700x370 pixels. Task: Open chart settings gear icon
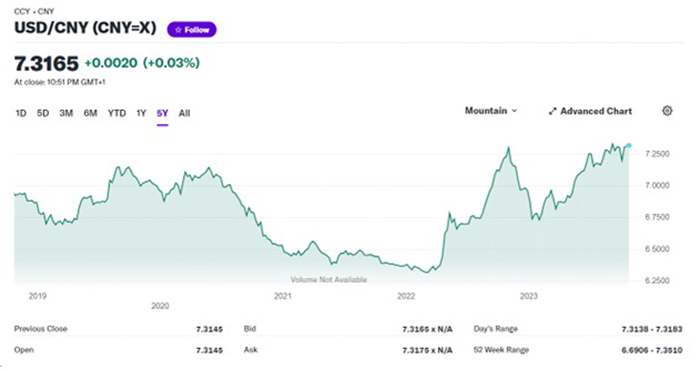pyautogui.click(x=667, y=111)
